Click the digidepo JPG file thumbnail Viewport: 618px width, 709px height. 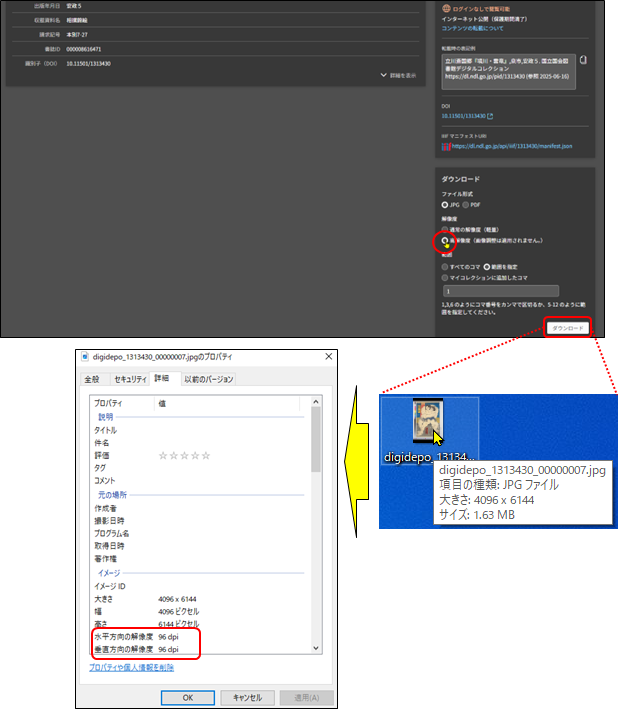431,422
